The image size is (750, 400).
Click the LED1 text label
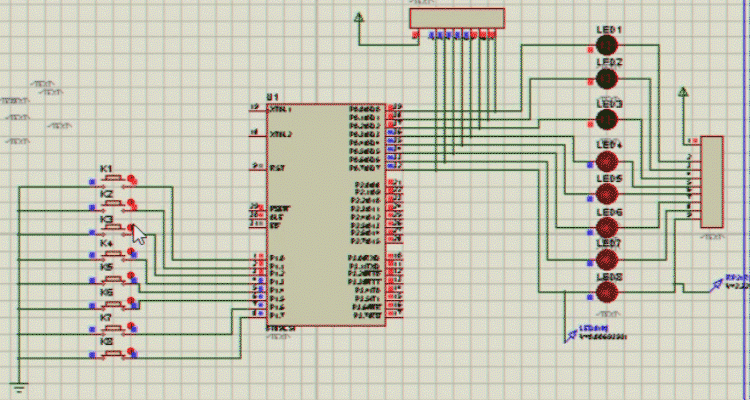[609, 30]
